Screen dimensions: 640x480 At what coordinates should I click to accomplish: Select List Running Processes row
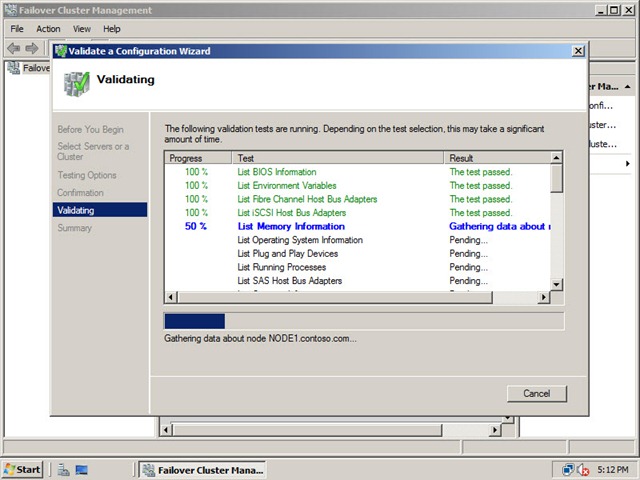[x=358, y=267]
